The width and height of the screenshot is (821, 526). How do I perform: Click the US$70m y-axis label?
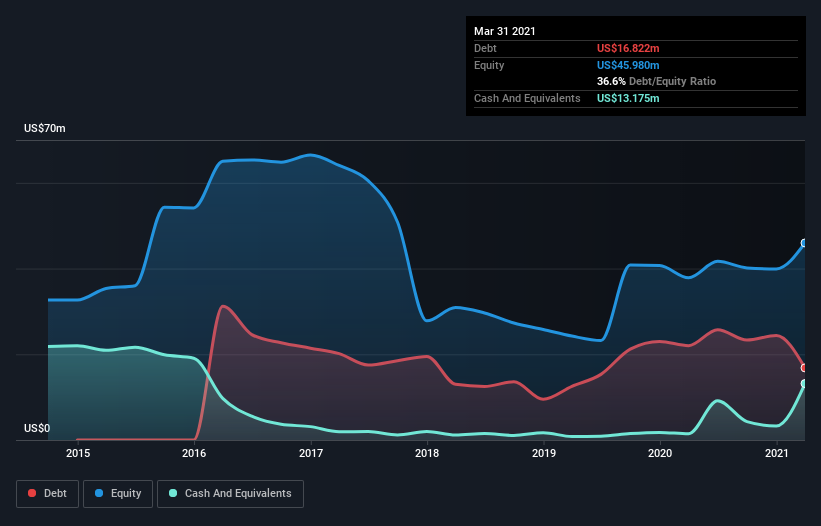(x=45, y=128)
